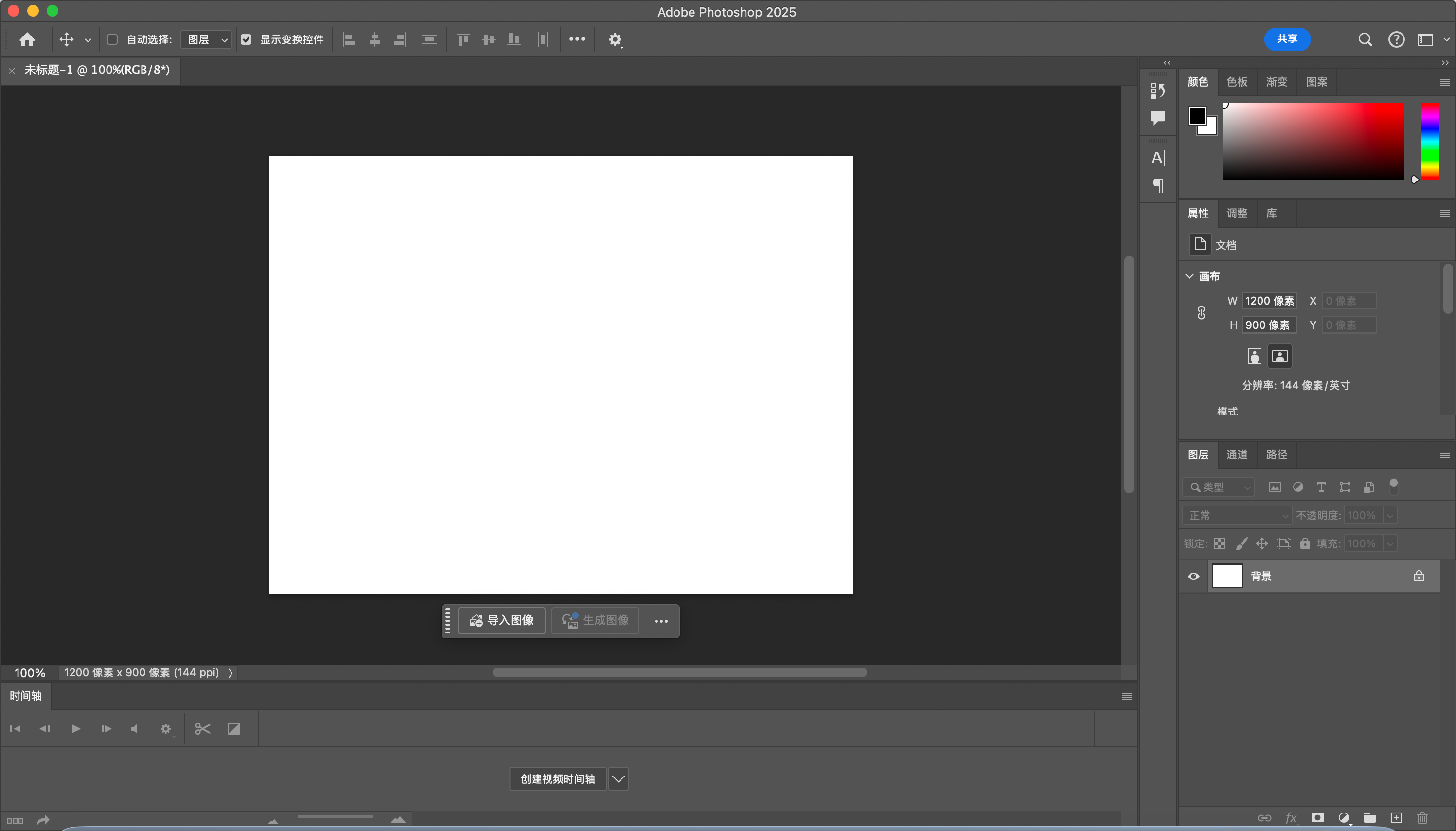Switch to the 通道 (Channels) tab

(1236, 455)
